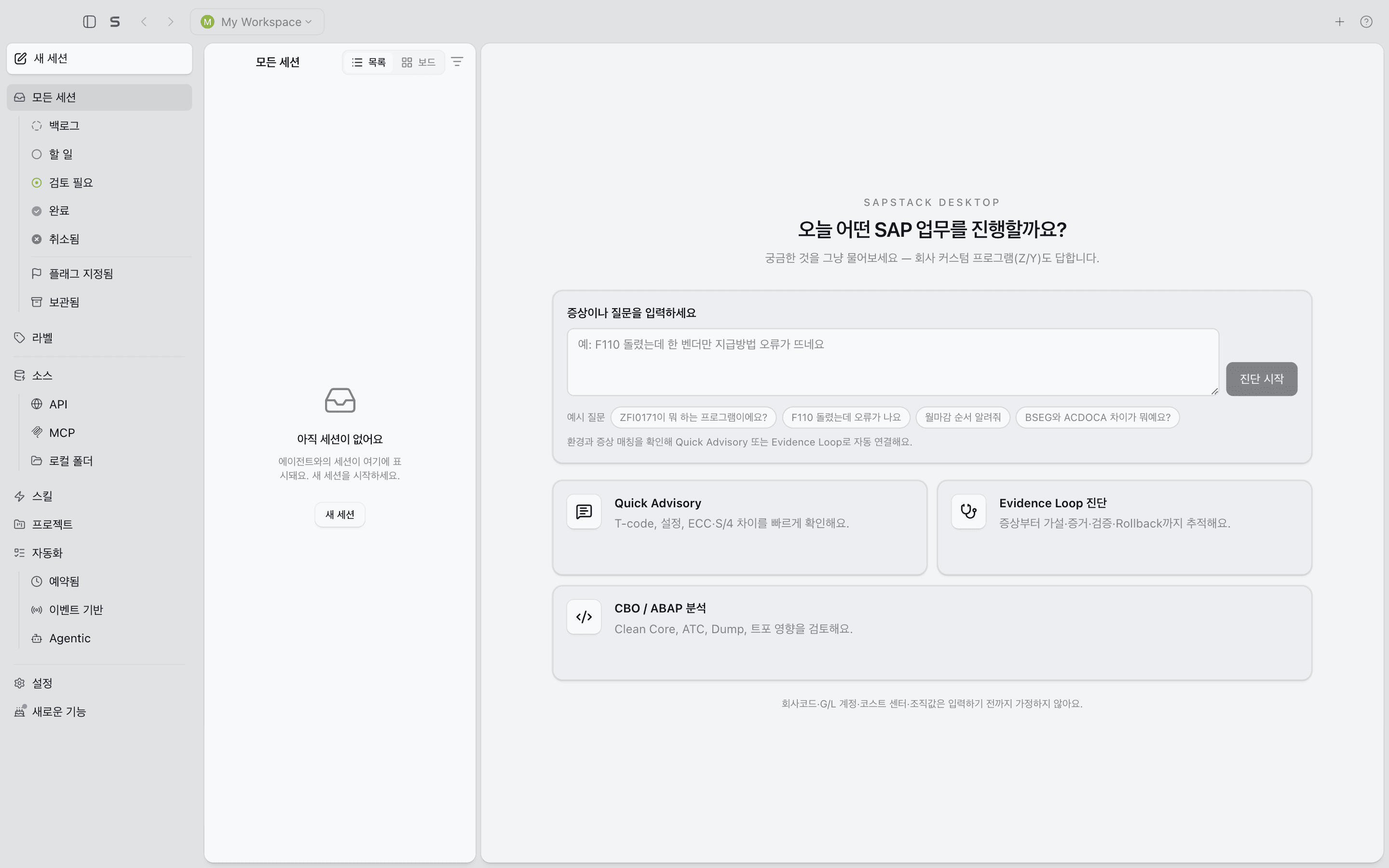Go back with the left arrow
The image size is (1389, 868).
(144, 22)
